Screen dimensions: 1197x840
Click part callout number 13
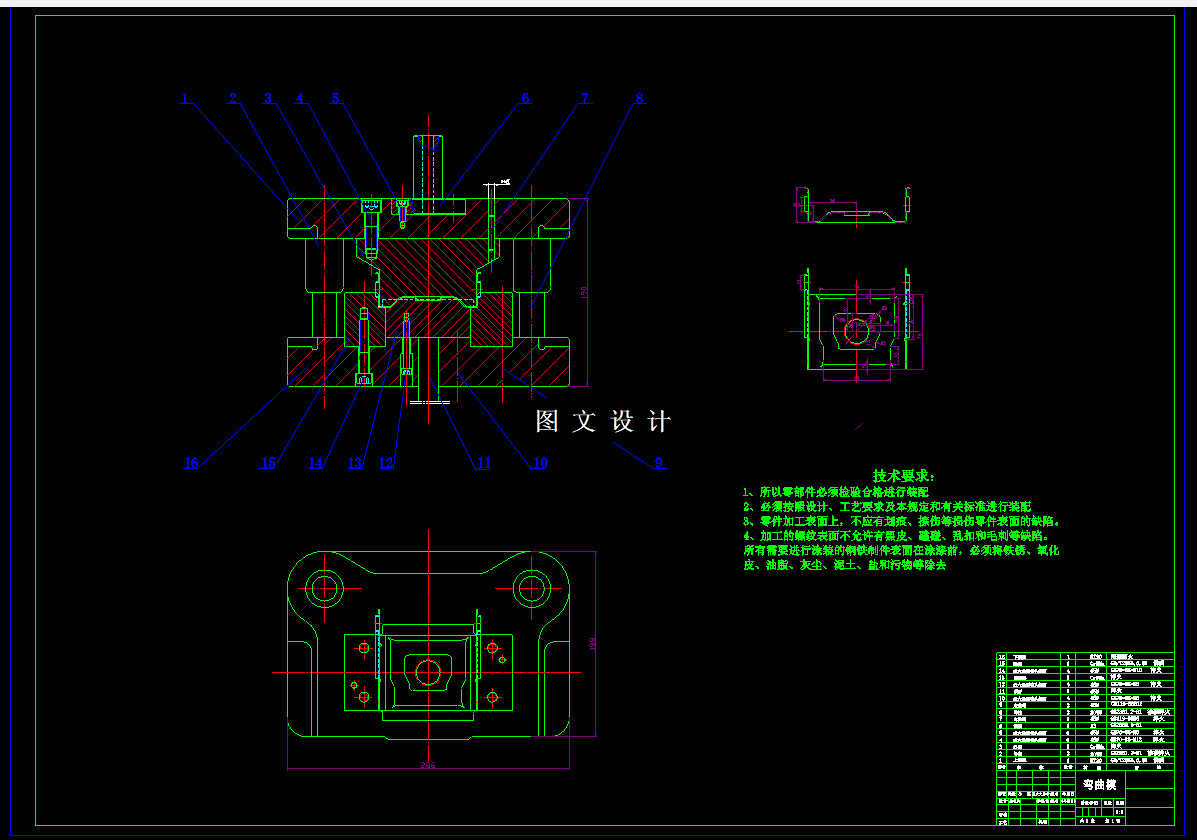click(355, 463)
